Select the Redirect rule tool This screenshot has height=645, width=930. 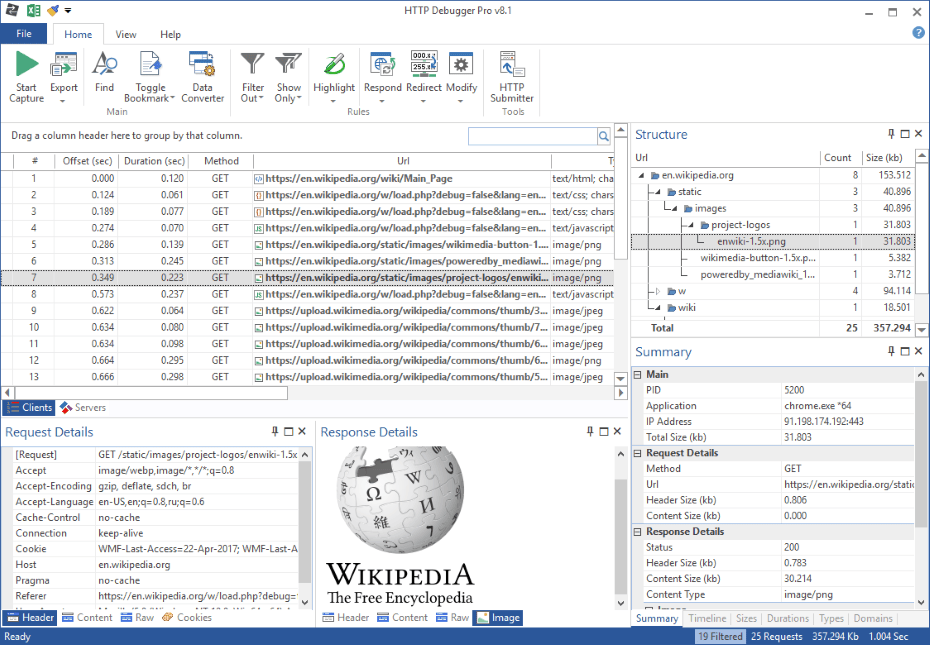coord(422,75)
